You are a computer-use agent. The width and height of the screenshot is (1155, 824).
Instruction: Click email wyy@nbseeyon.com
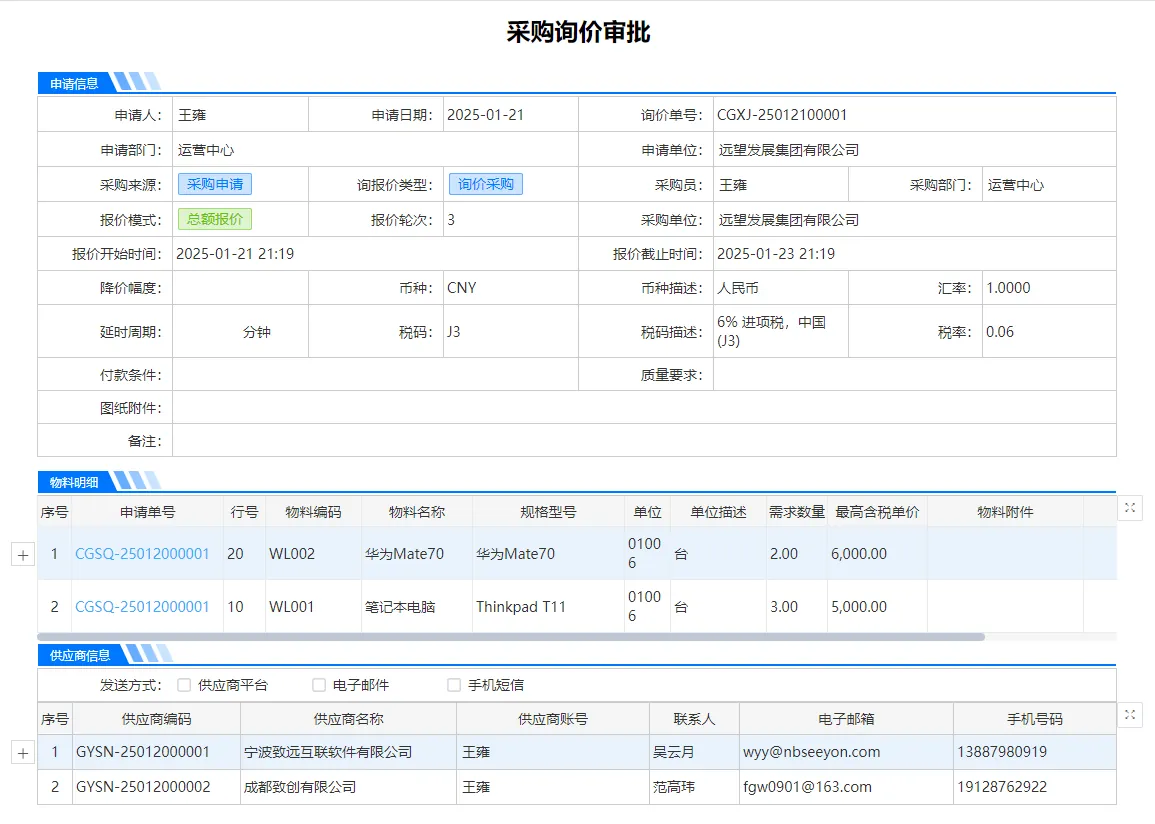[x=812, y=752]
